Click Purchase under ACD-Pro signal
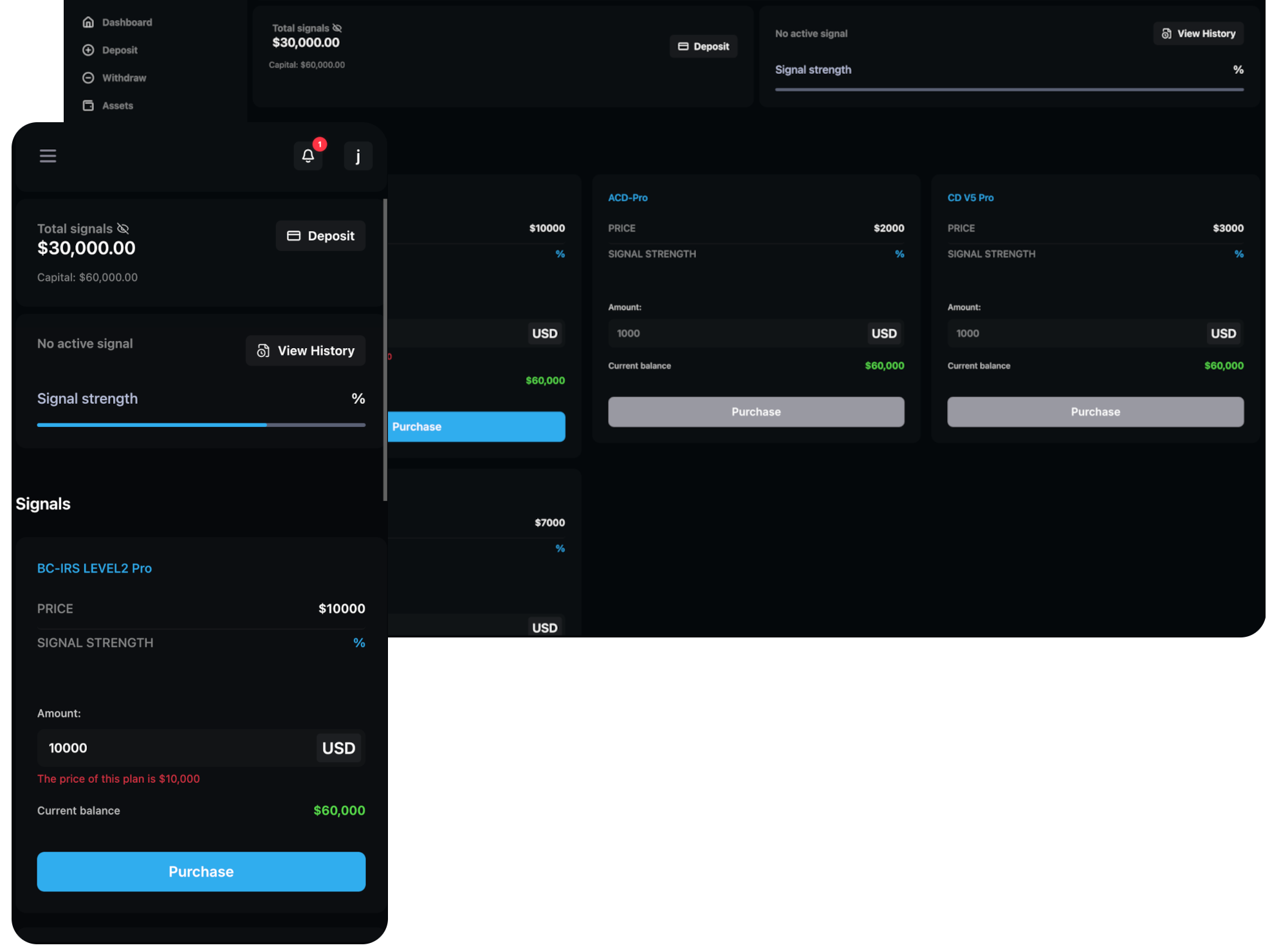This screenshot has width=1272, height=952. 755,412
